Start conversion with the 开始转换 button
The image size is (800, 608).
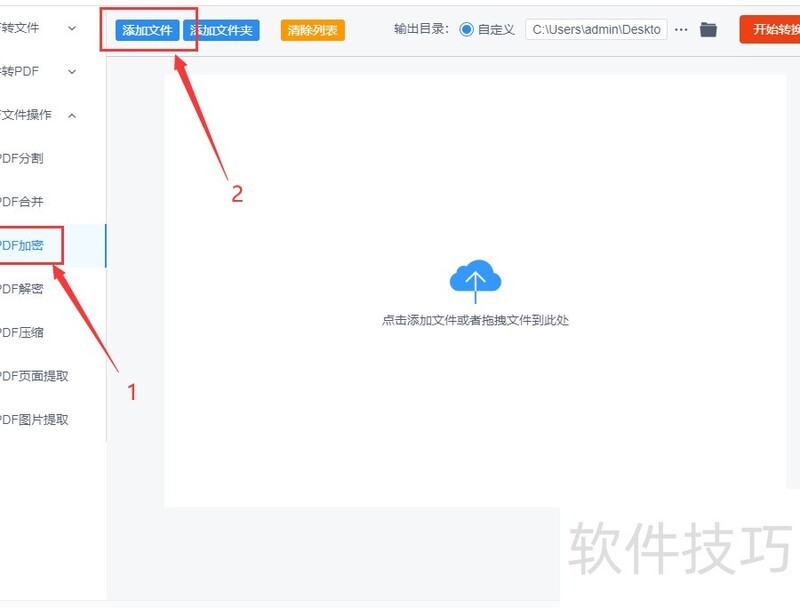point(774,29)
